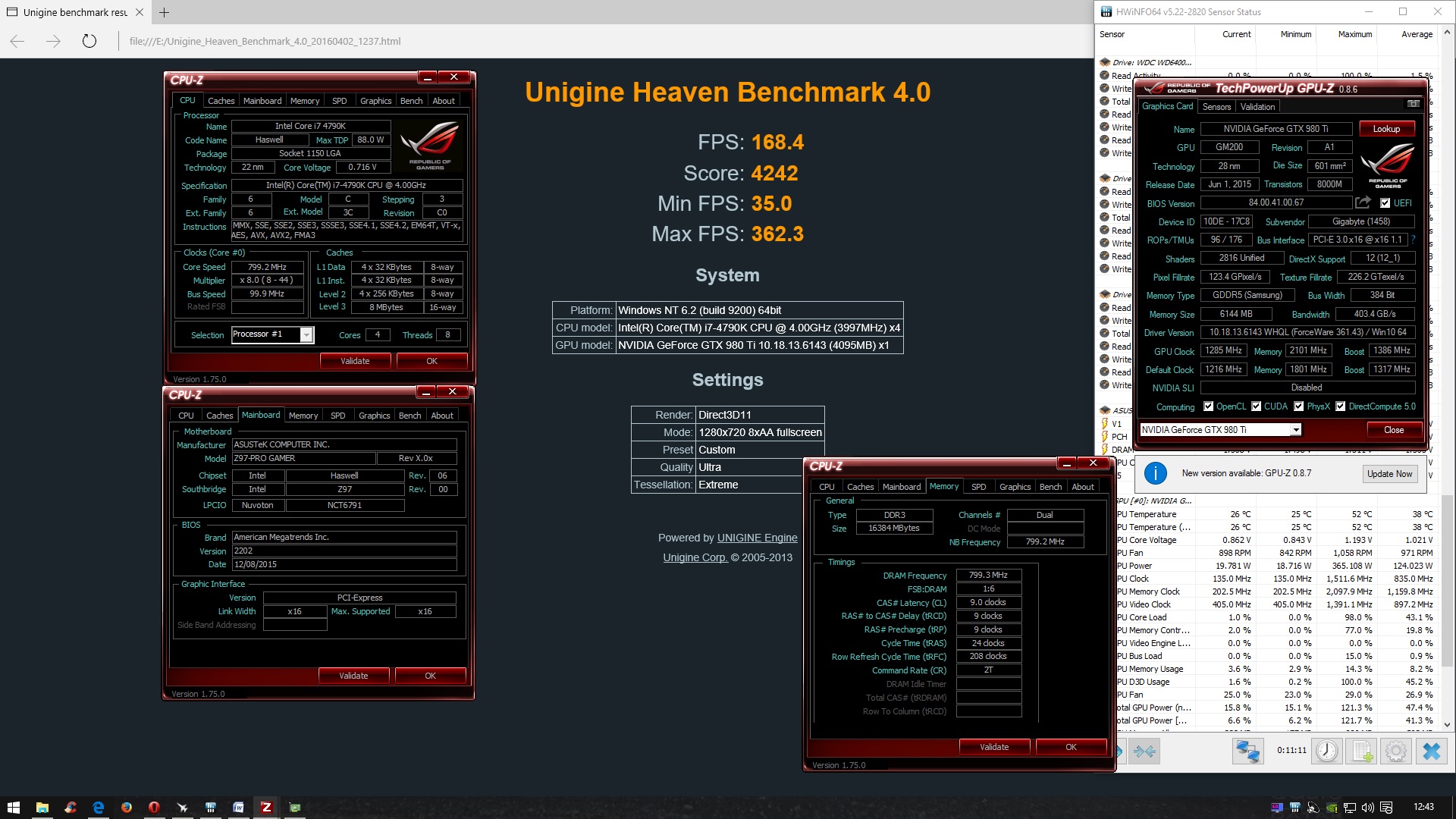Toggle the OpenCL checkbox
This screenshot has width=1456, height=819.
(x=1209, y=406)
